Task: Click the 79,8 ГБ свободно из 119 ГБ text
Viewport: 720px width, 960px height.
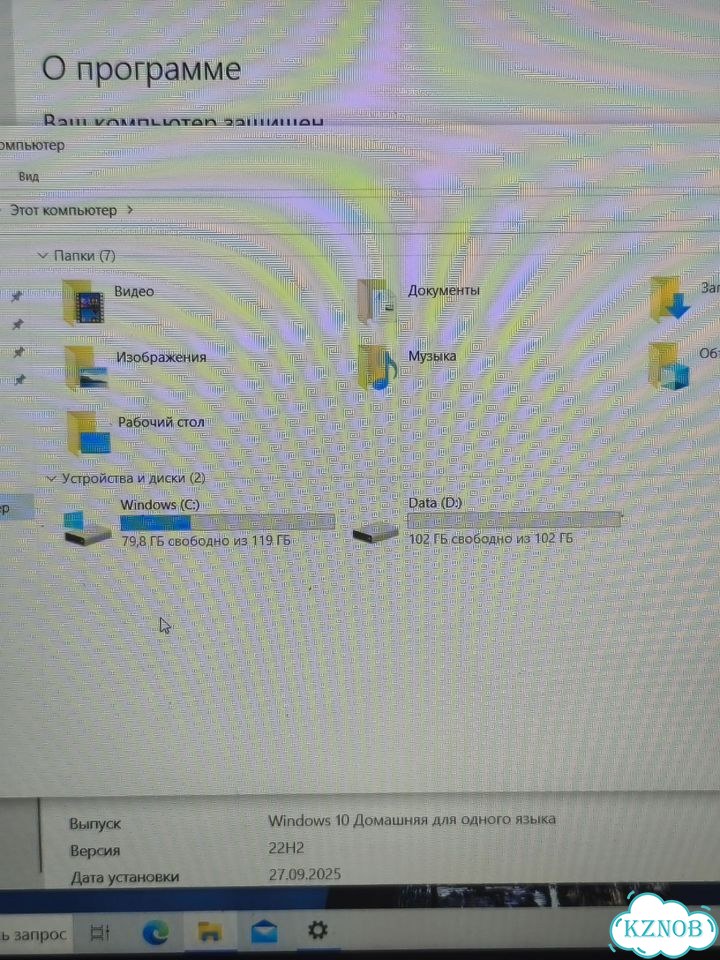Action: [206, 541]
